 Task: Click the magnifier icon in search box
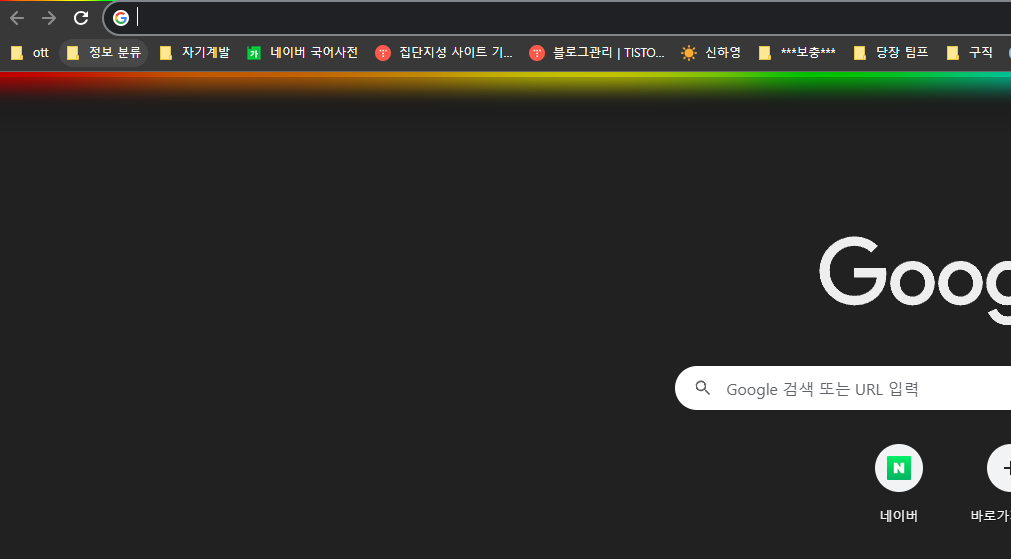click(x=703, y=388)
